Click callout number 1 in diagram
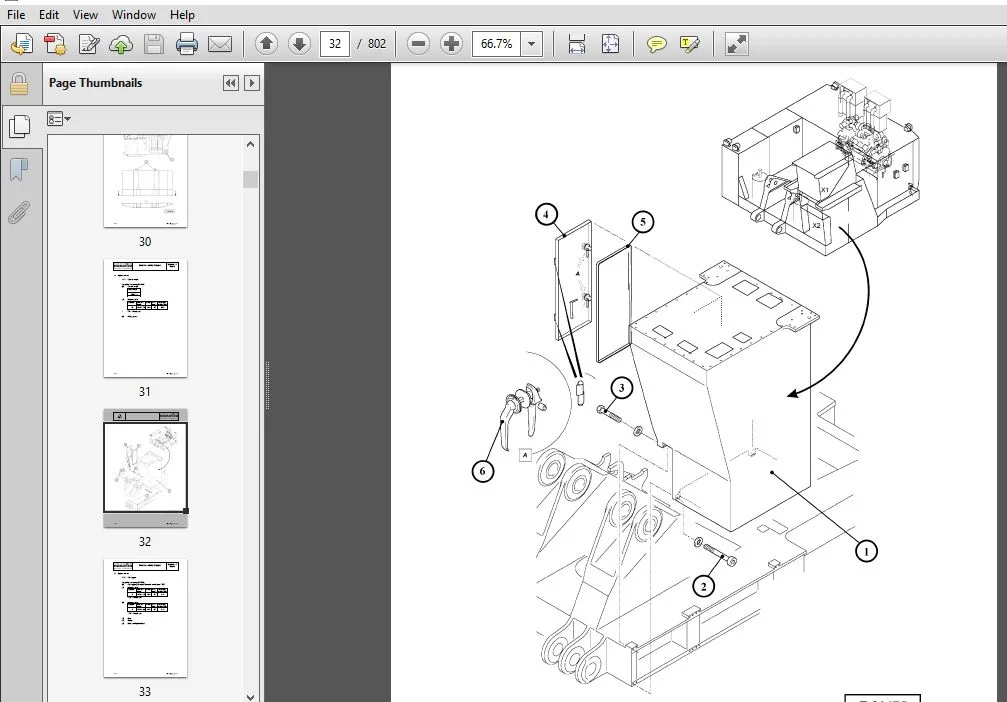The height and width of the screenshot is (702, 1007). click(866, 551)
